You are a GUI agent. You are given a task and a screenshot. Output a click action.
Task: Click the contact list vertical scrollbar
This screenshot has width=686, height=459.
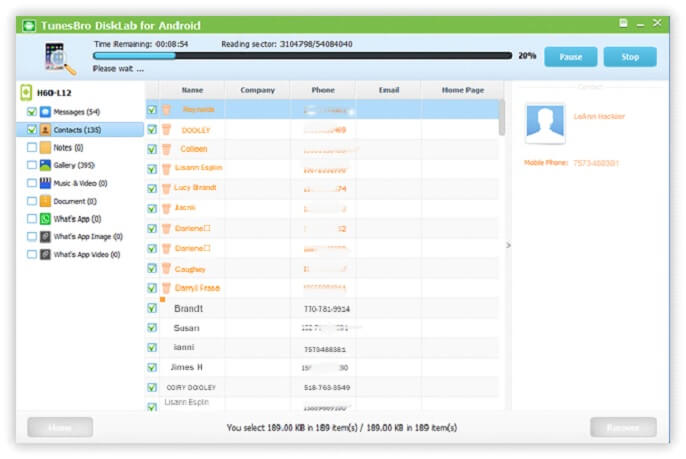[502, 118]
